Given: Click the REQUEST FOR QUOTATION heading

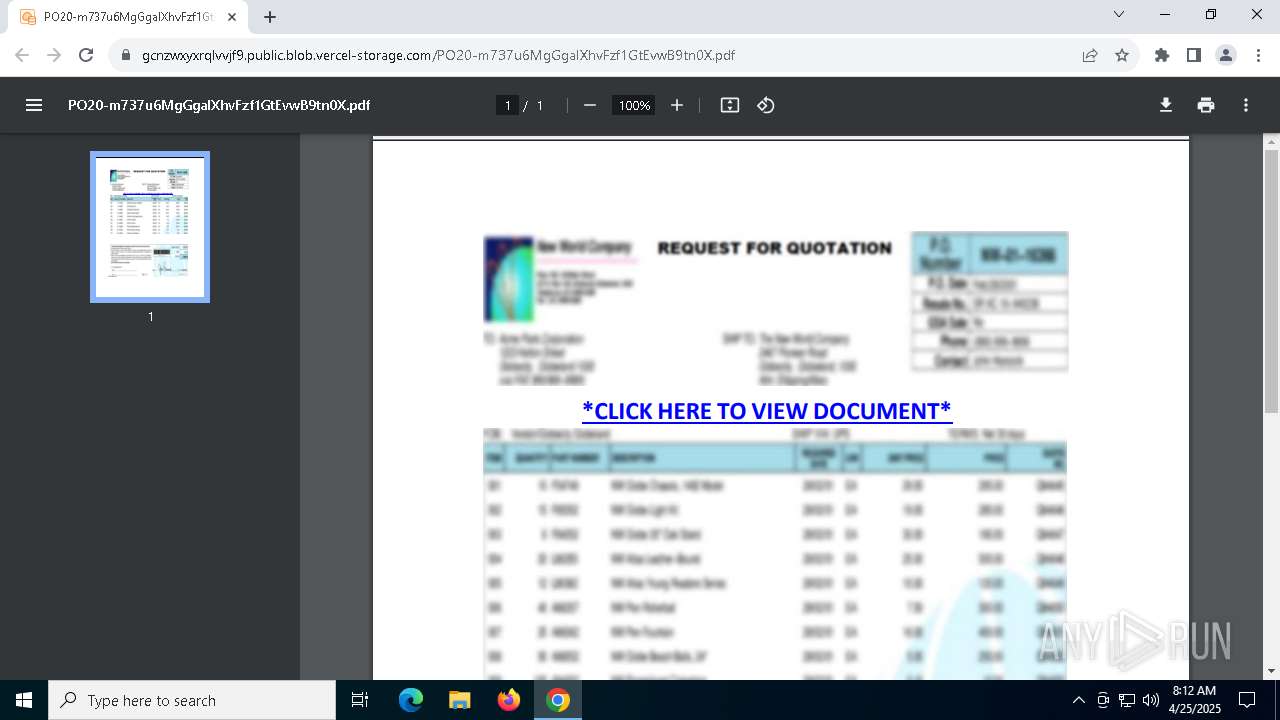Looking at the screenshot, I should [x=775, y=248].
